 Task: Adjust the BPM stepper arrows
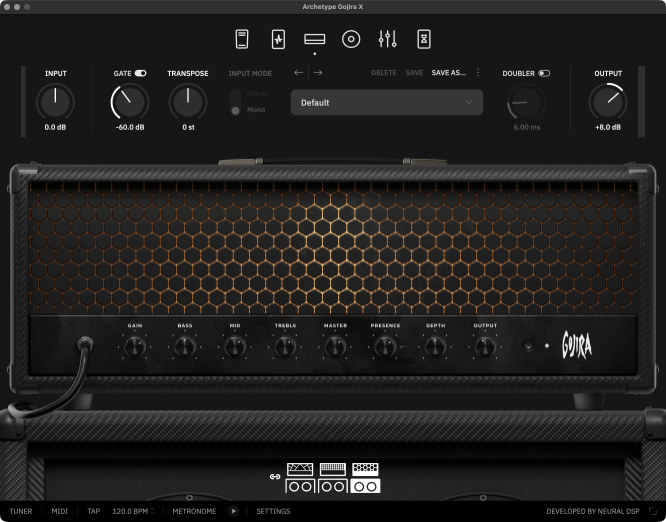tap(152, 511)
